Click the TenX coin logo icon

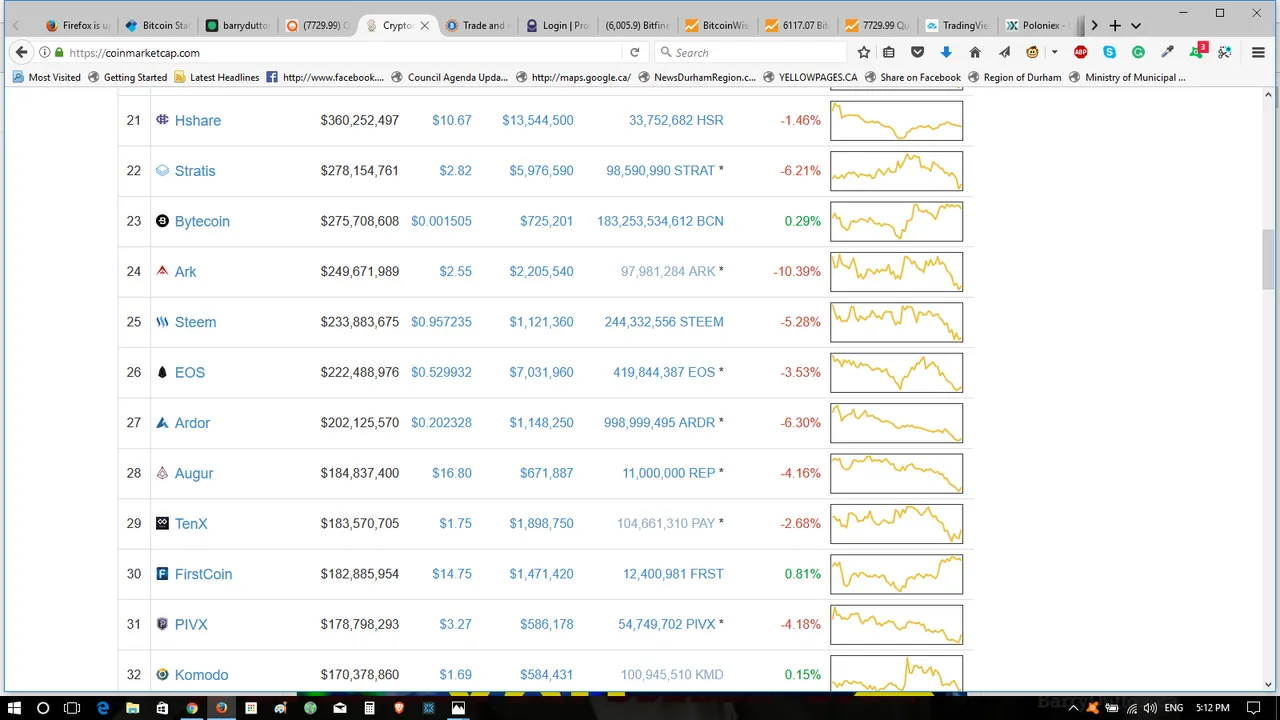(162, 523)
